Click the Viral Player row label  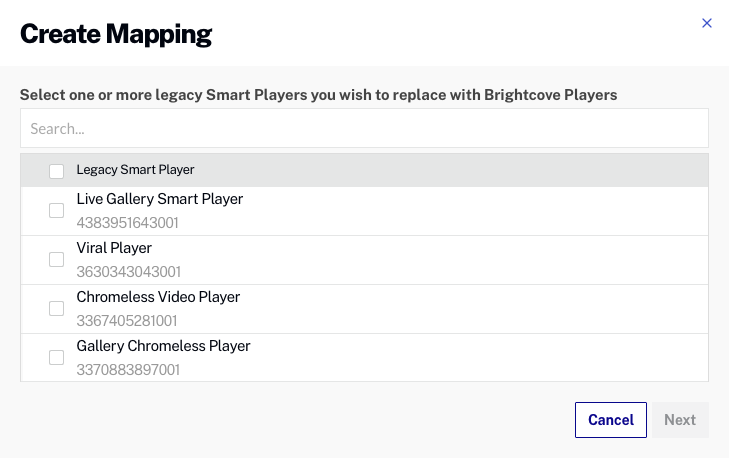(114, 248)
